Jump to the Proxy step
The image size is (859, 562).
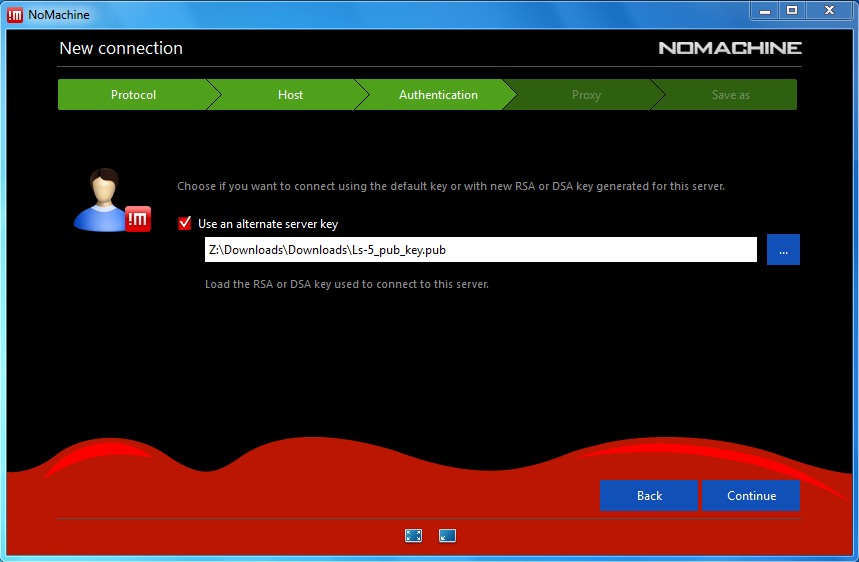pos(586,95)
